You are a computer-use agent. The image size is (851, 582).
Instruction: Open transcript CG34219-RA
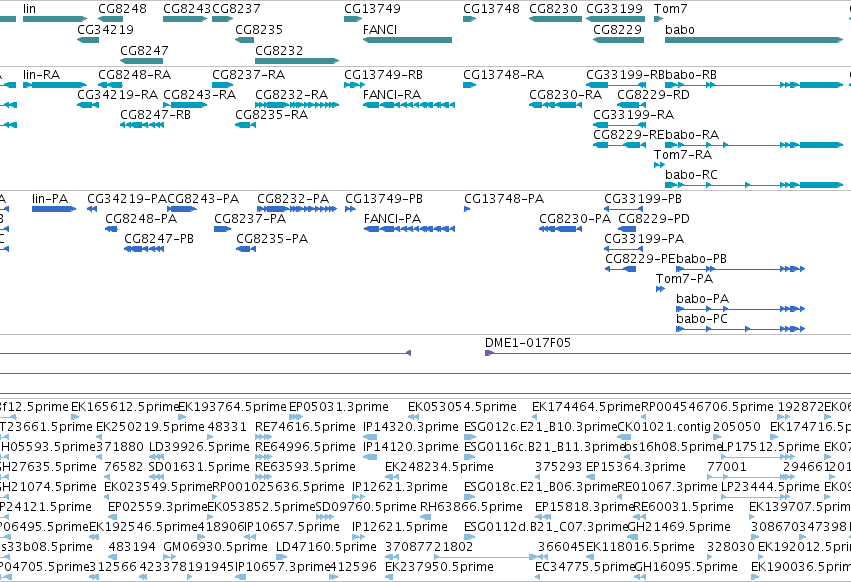(x=117, y=94)
